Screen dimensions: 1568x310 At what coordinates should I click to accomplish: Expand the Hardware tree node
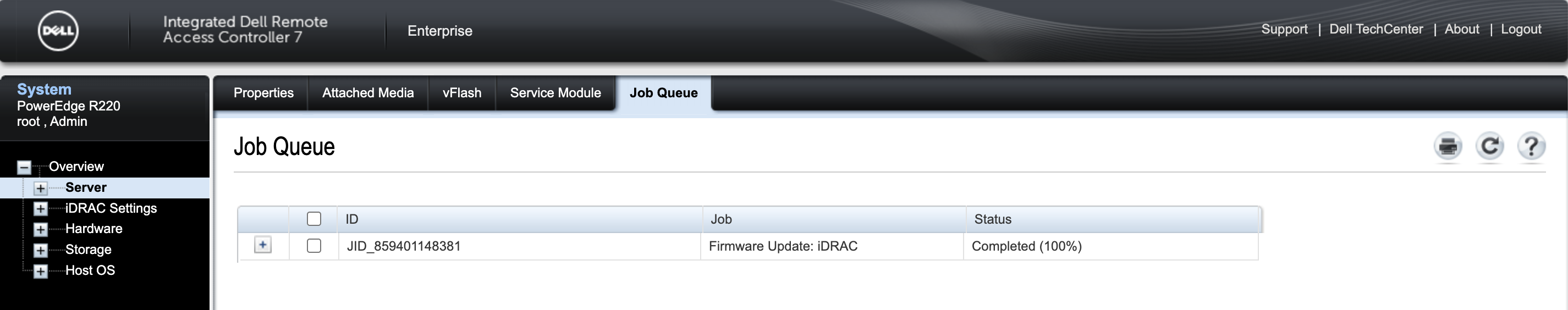coord(40,229)
